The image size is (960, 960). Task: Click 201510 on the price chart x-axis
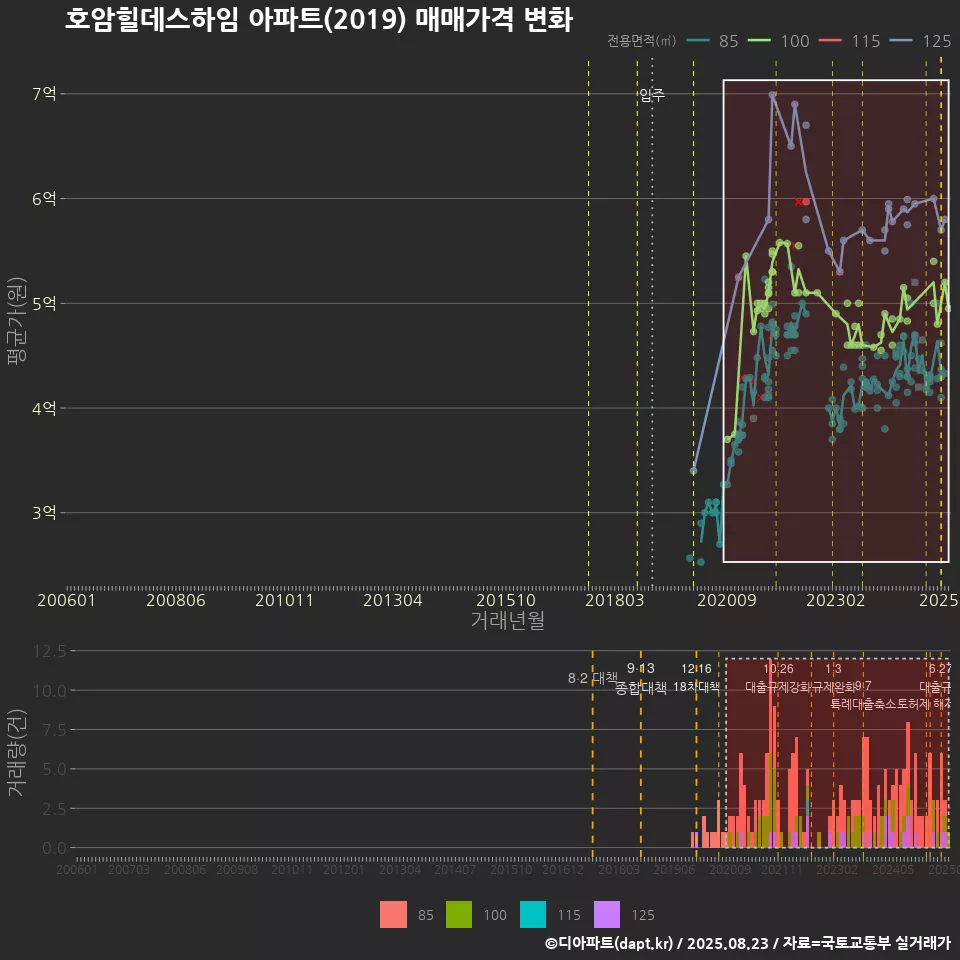point(506,600)
